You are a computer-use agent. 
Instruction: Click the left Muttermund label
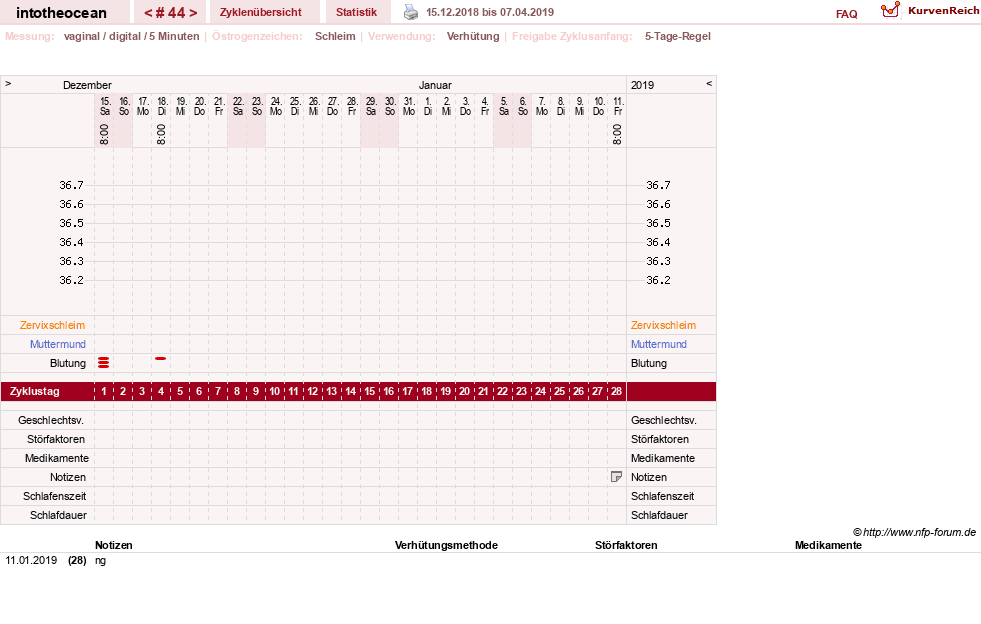(58, 344)
